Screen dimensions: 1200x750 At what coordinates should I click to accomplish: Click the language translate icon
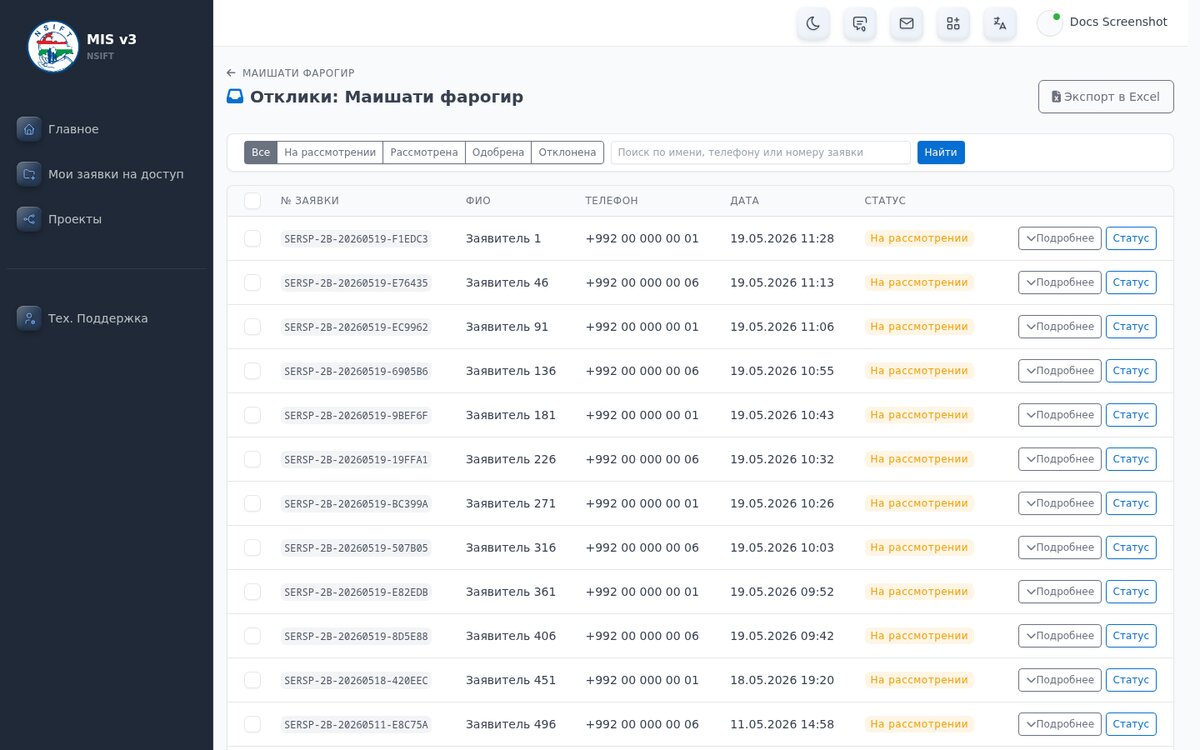coord(1000,23)
